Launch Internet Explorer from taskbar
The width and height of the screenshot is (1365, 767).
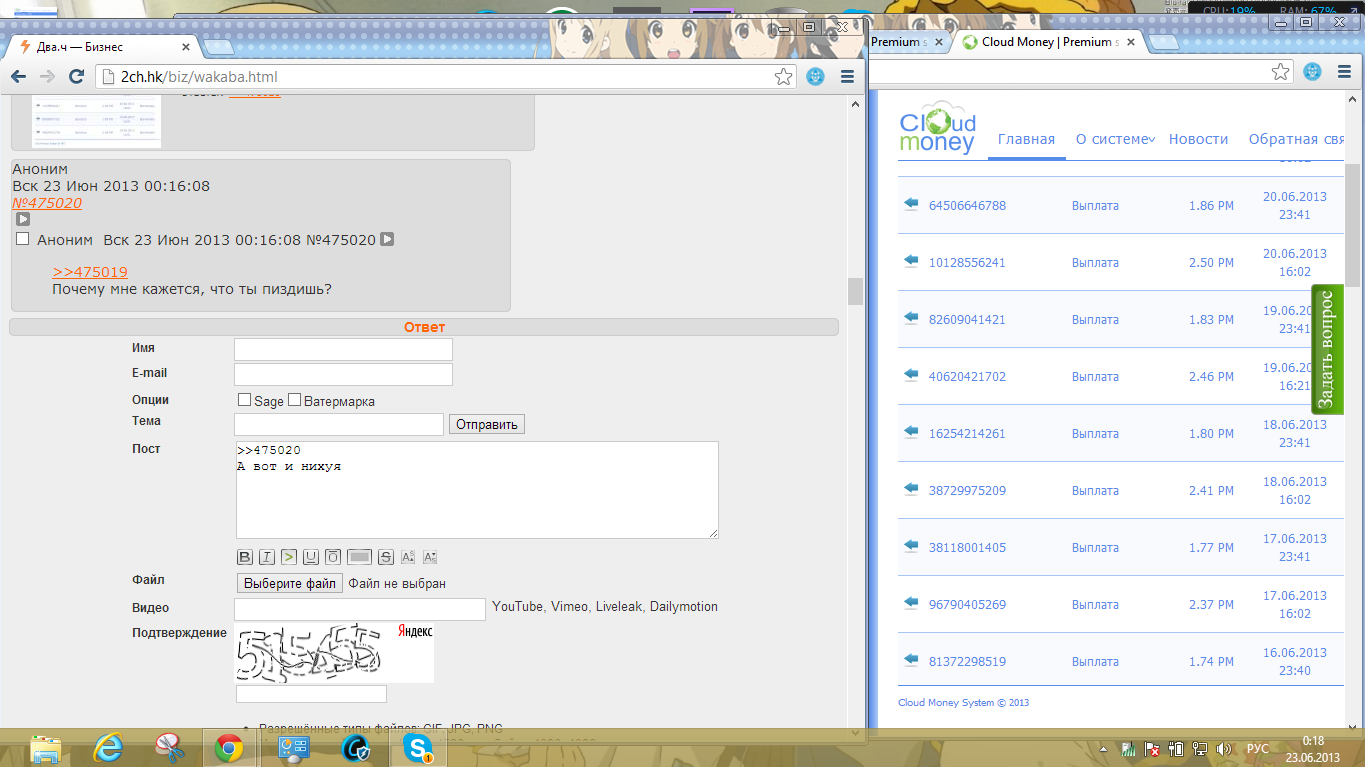[108, 748]
